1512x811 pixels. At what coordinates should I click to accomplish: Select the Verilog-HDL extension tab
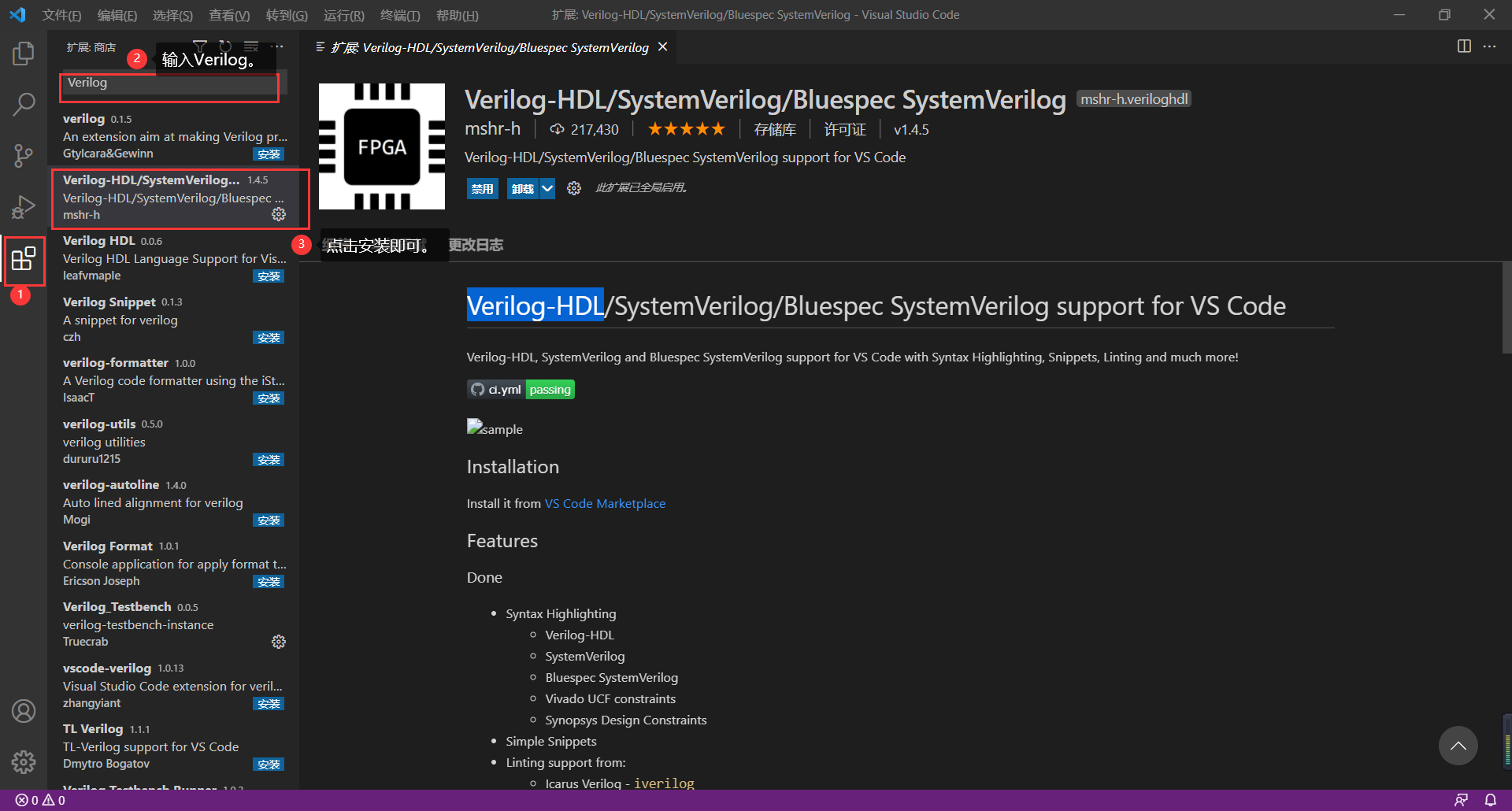click(x=488, y=47)
